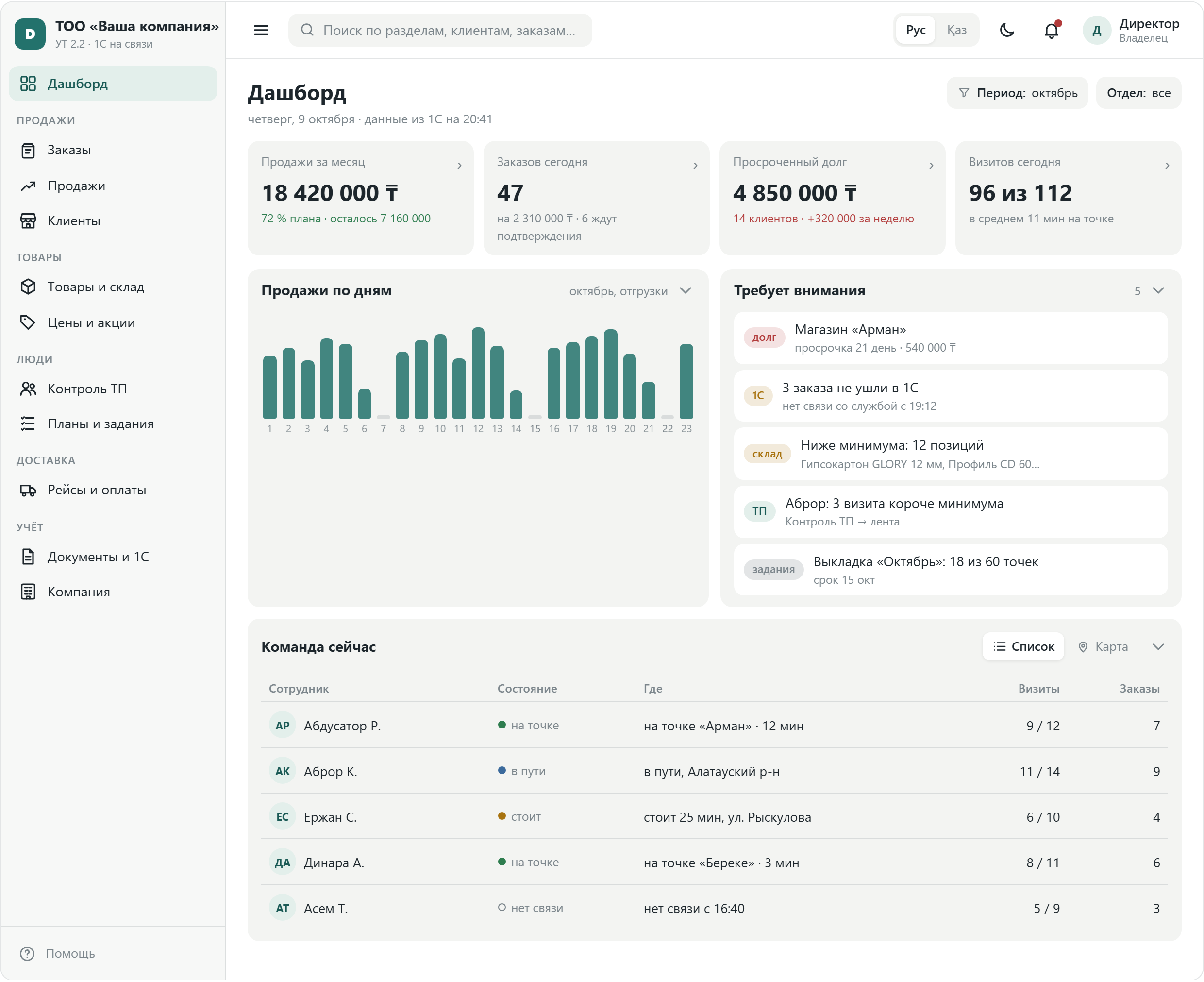Open Клиенты sidebar item
The width and height of the screenshot is (1204, 982).
pyautogui.click(x=113, y=220)
